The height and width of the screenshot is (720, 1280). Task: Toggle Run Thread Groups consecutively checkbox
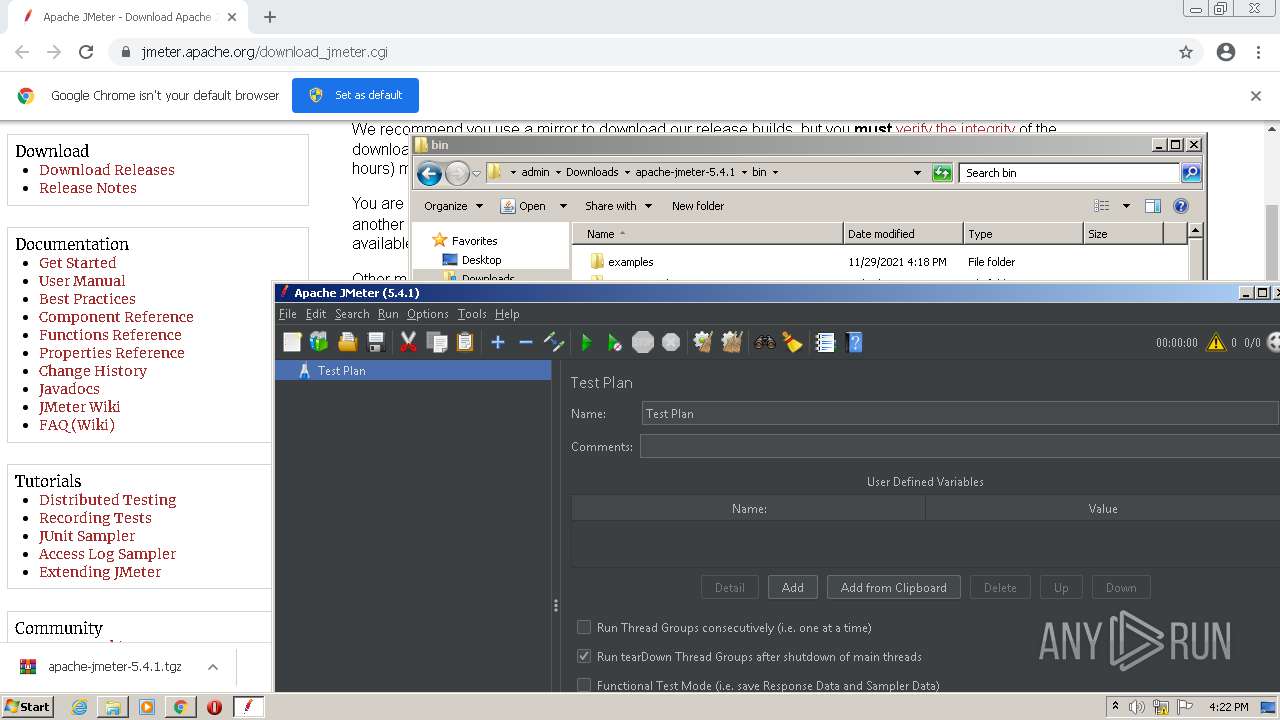[x=584, y=628]
